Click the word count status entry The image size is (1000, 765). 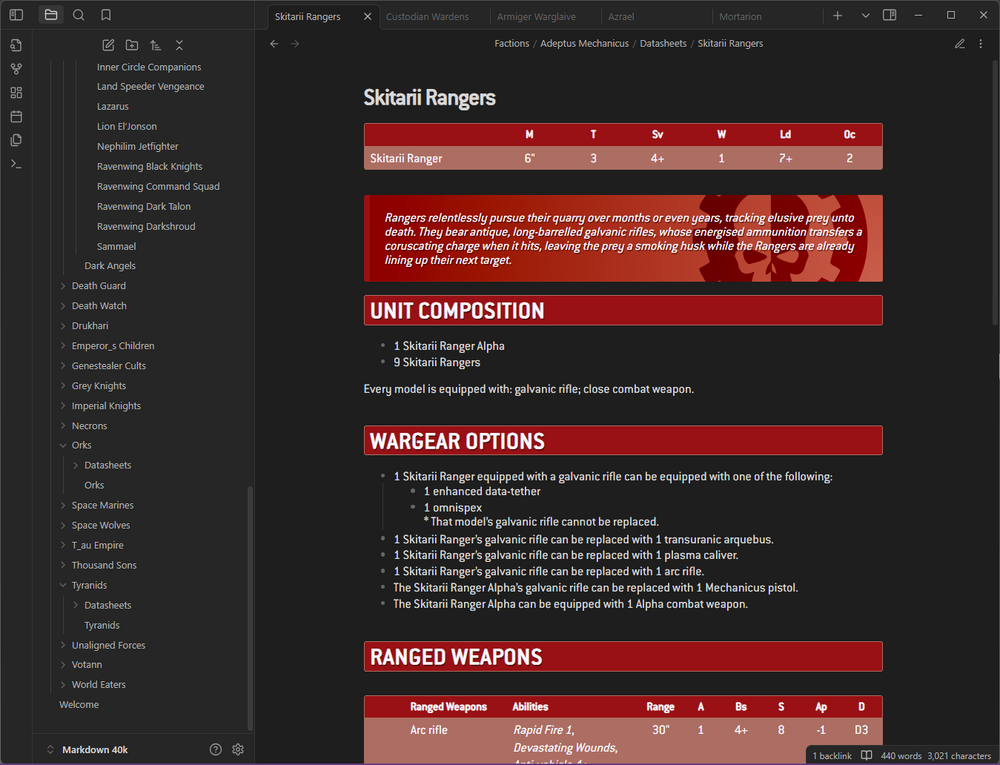901,755
